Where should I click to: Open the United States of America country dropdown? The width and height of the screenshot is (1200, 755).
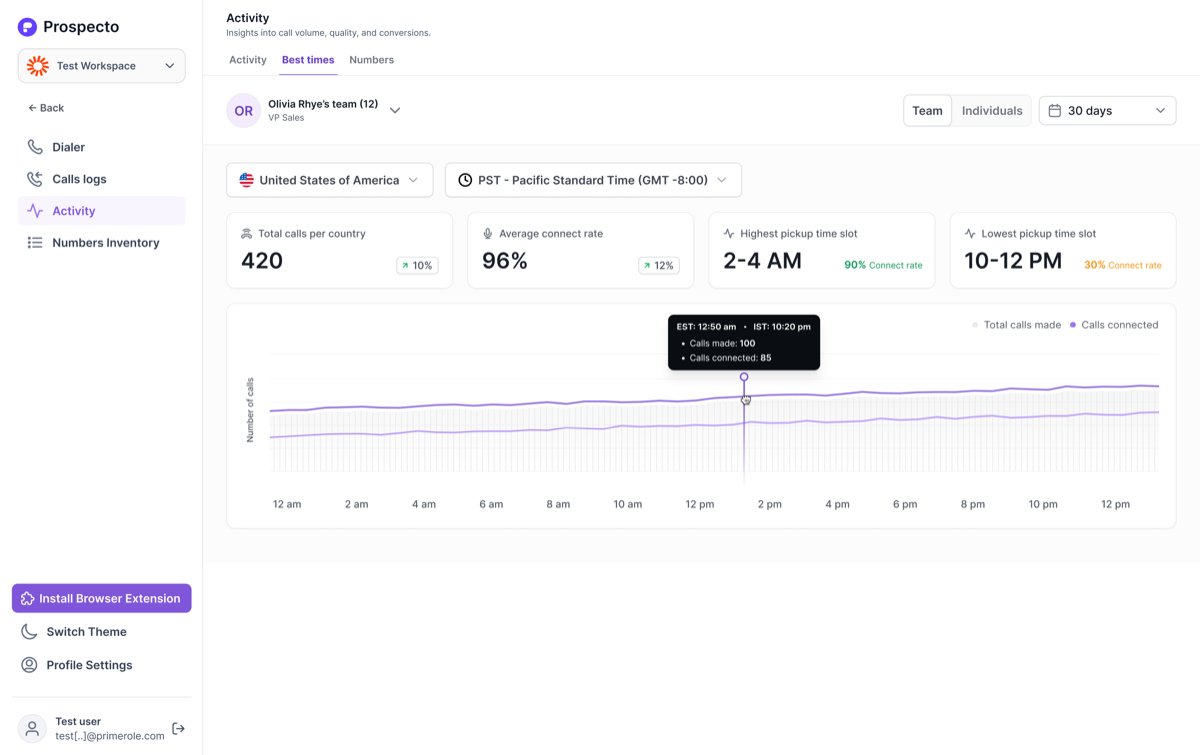tap(329, 180)
